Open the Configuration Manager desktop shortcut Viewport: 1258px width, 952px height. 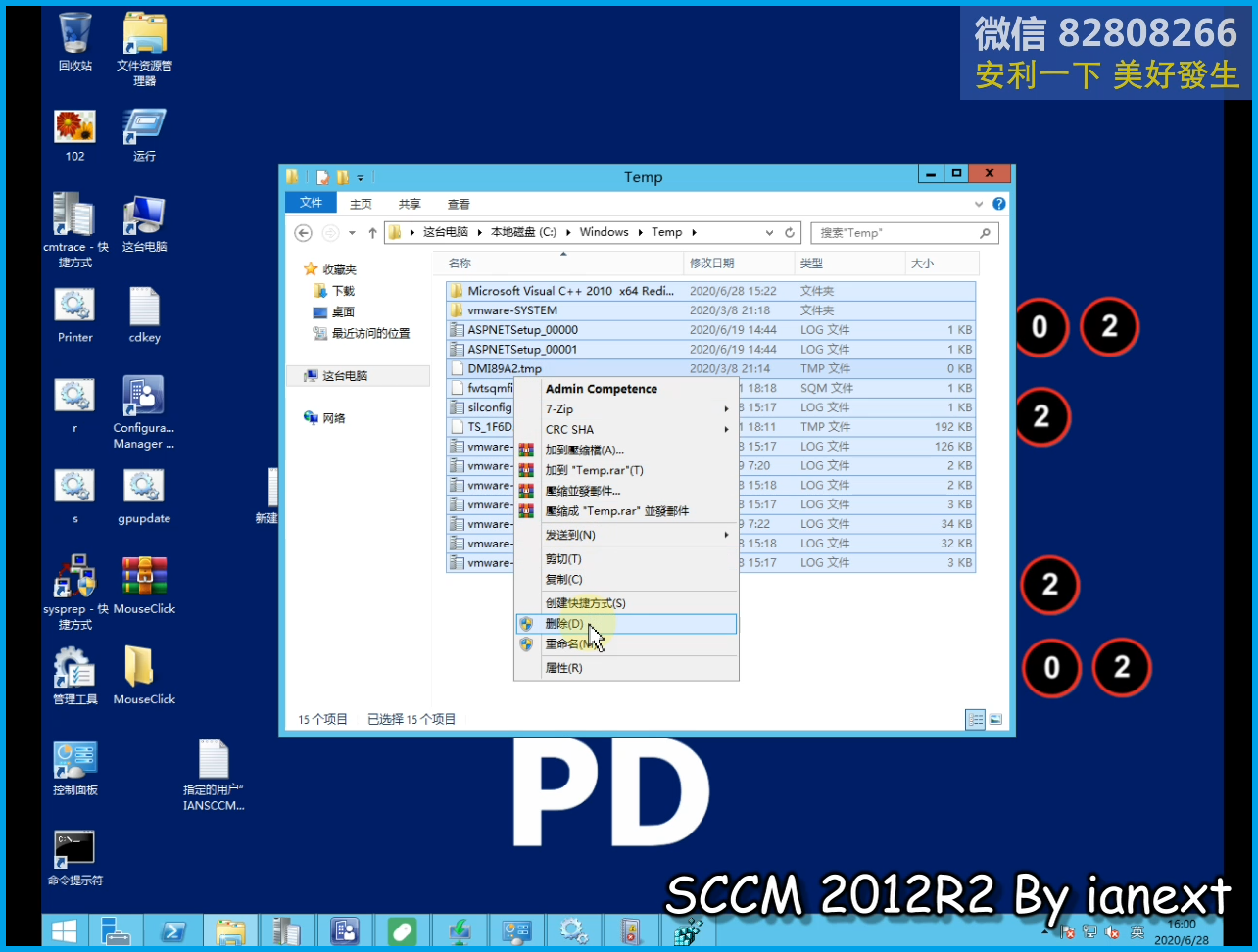pos(144,412)
